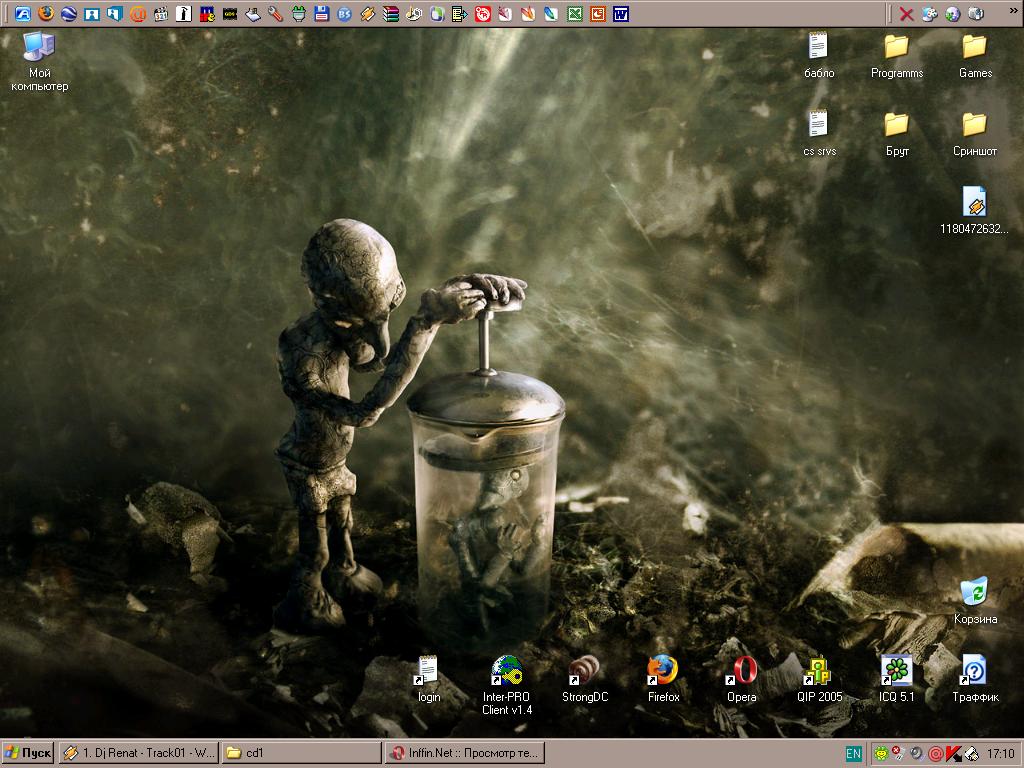The width and height of the screenshot is (1024, 768).
Task: Open the Брут folder
Action: (x=897, y=133)
